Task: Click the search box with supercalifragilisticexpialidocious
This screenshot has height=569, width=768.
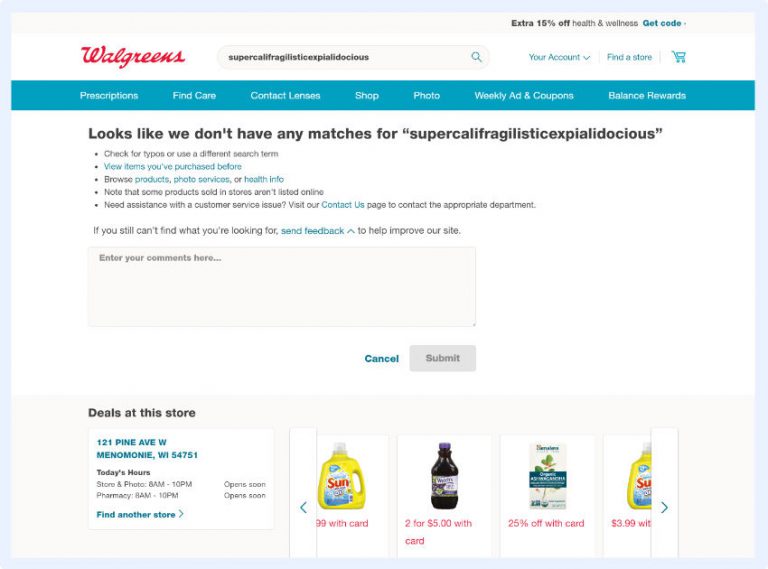Action: click(x=353, y=57)
